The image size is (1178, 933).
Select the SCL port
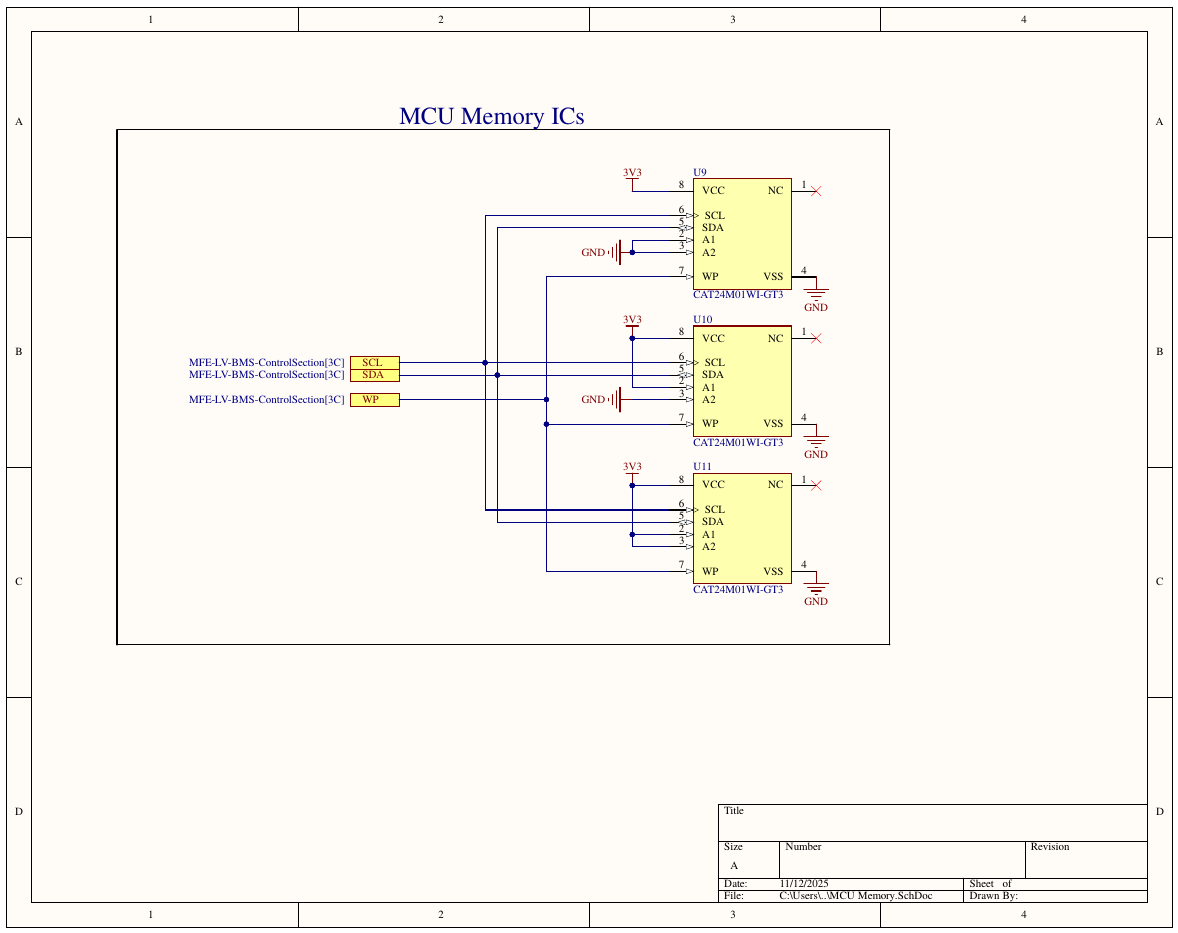375,363
